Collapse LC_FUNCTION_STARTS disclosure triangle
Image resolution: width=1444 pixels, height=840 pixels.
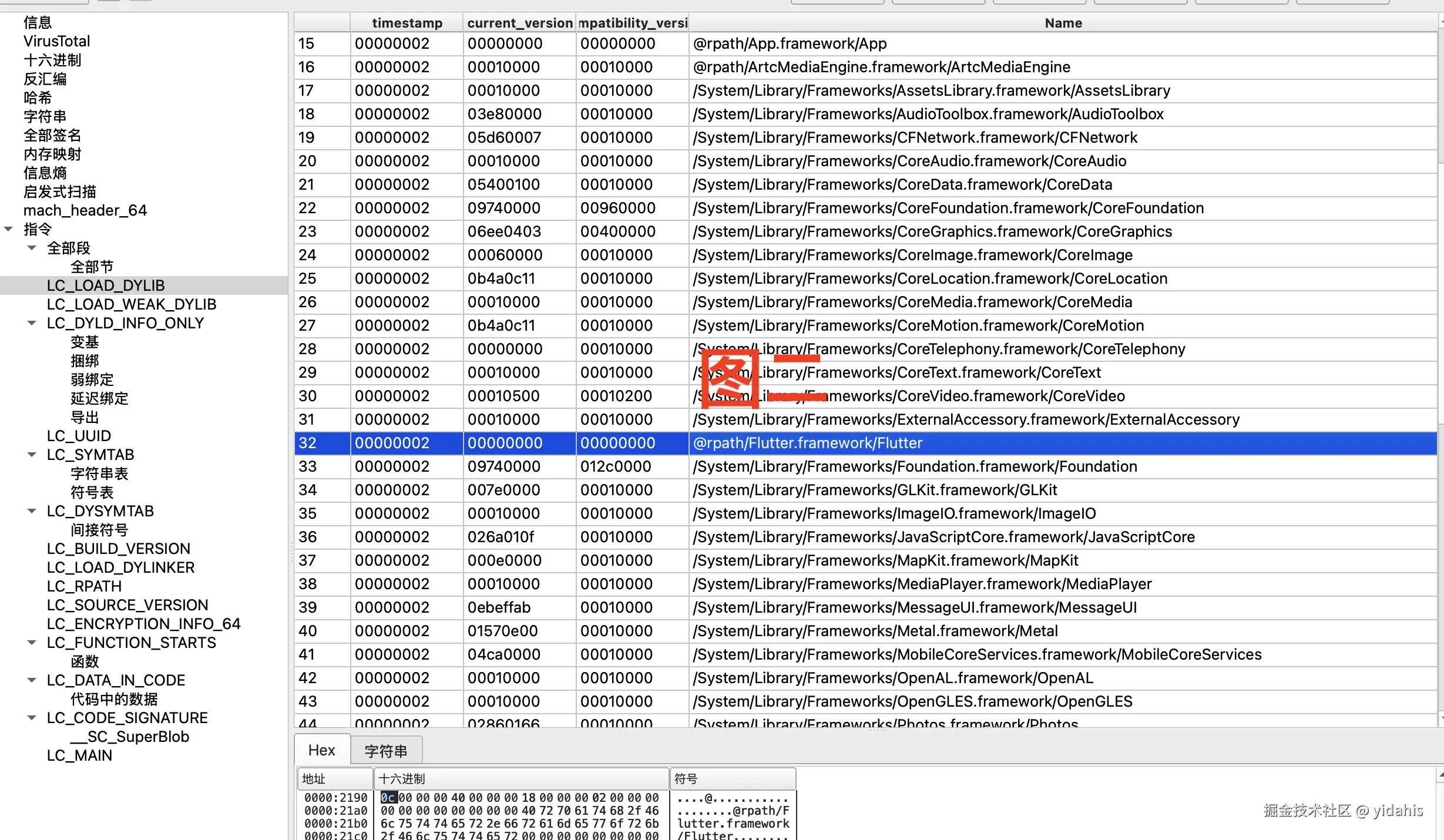(x=32, y=643)
